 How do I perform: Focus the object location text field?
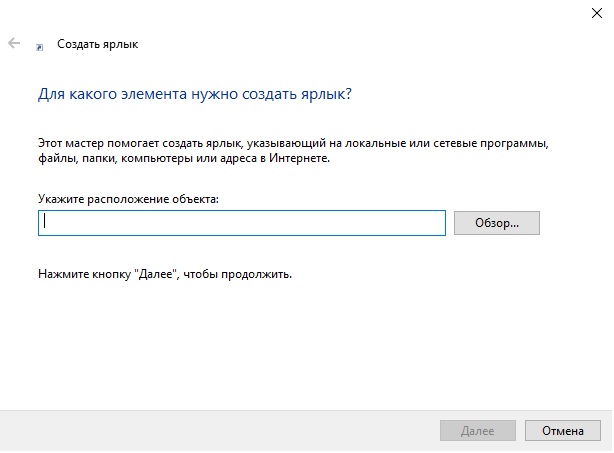tap(241, 223)
